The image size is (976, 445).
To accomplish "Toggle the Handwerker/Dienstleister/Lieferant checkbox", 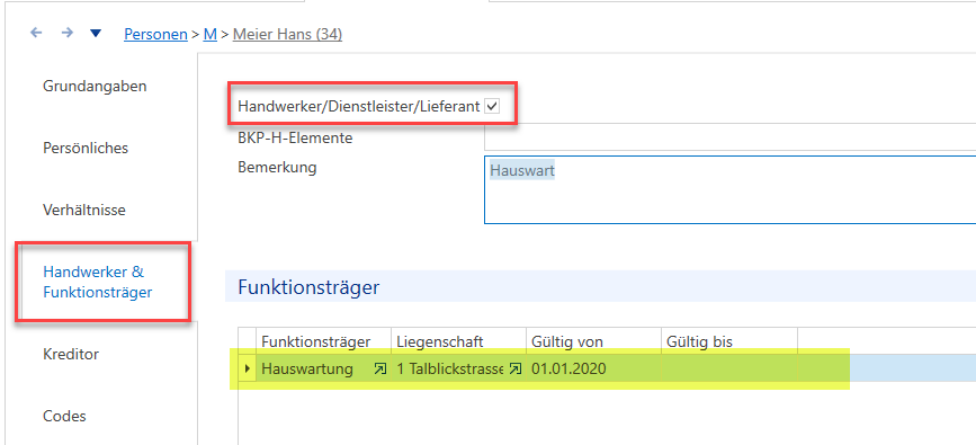I will [x=492, y=106].
